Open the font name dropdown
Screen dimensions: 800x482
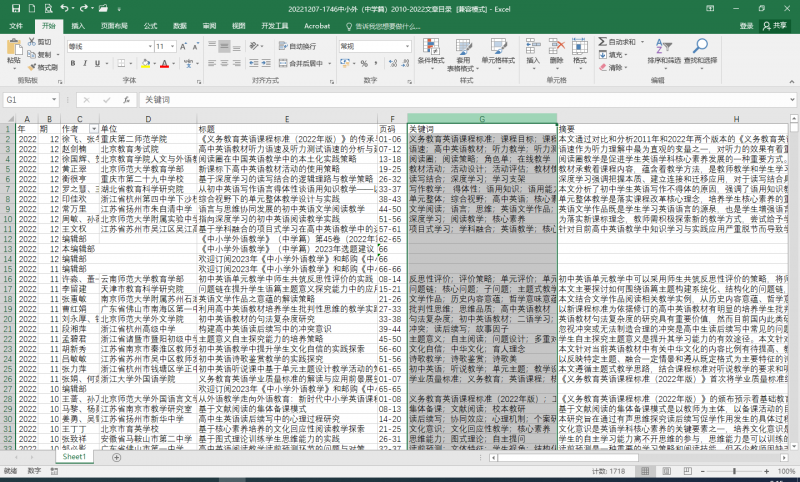150,46
